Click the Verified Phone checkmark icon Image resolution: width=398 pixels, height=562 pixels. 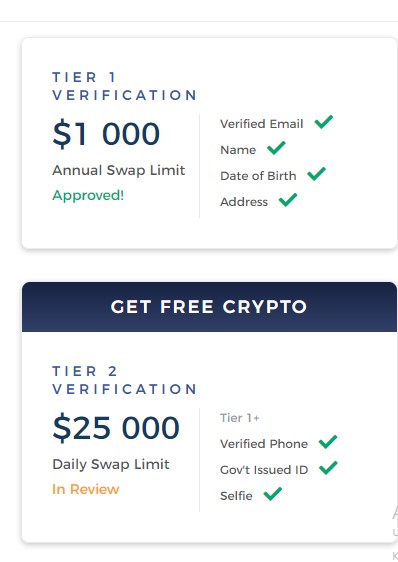click(x=328, y=442)
